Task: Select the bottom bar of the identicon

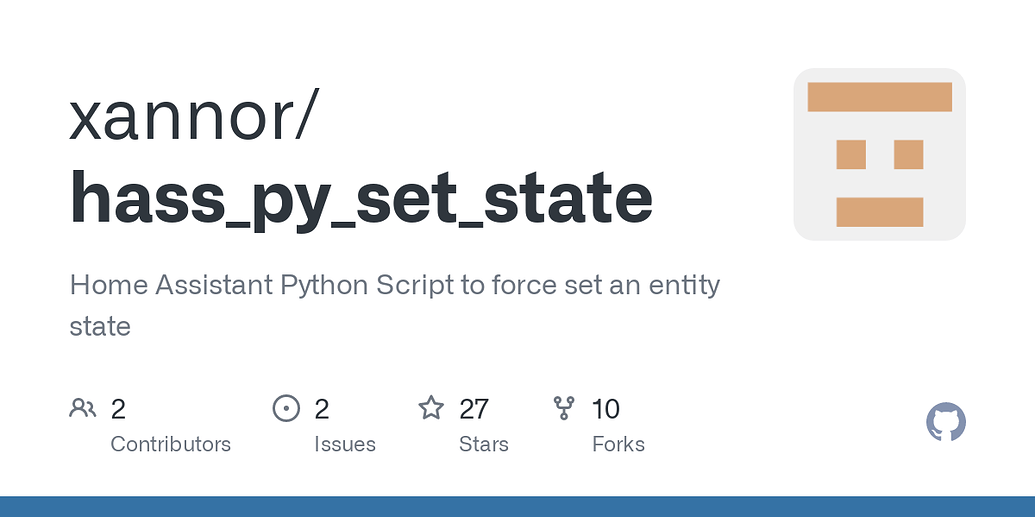Action: [x=879, y=212]
